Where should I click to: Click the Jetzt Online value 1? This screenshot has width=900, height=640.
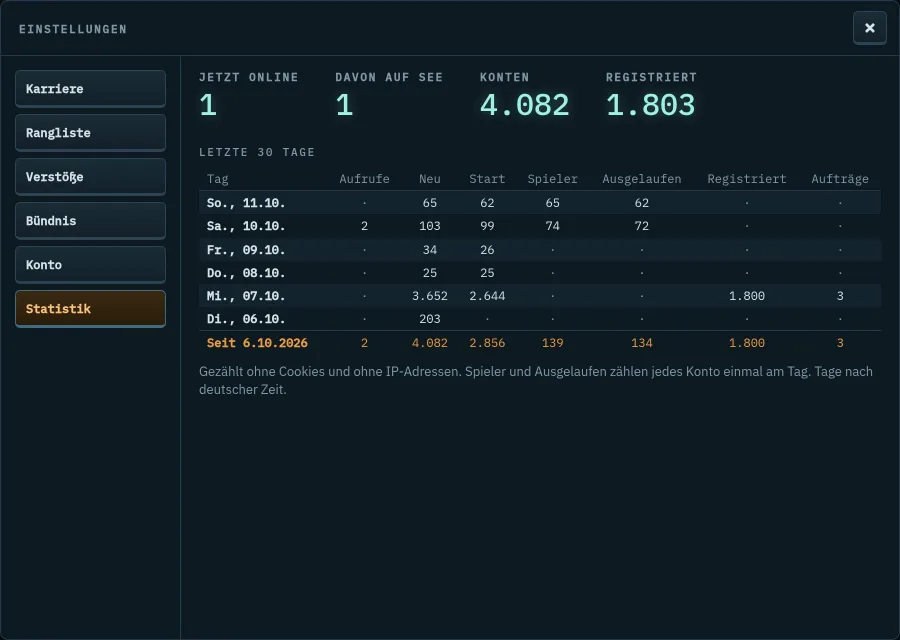pyautogui.click(x=208, y=105)
